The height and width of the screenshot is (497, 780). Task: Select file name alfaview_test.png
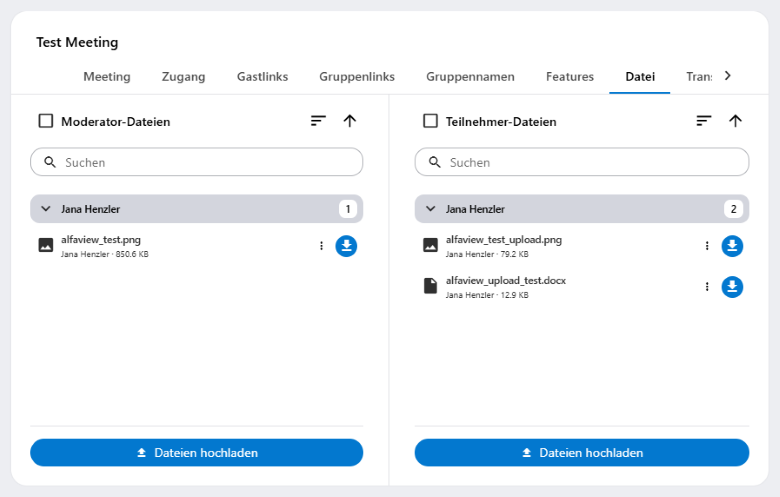[x=101, y=240]
